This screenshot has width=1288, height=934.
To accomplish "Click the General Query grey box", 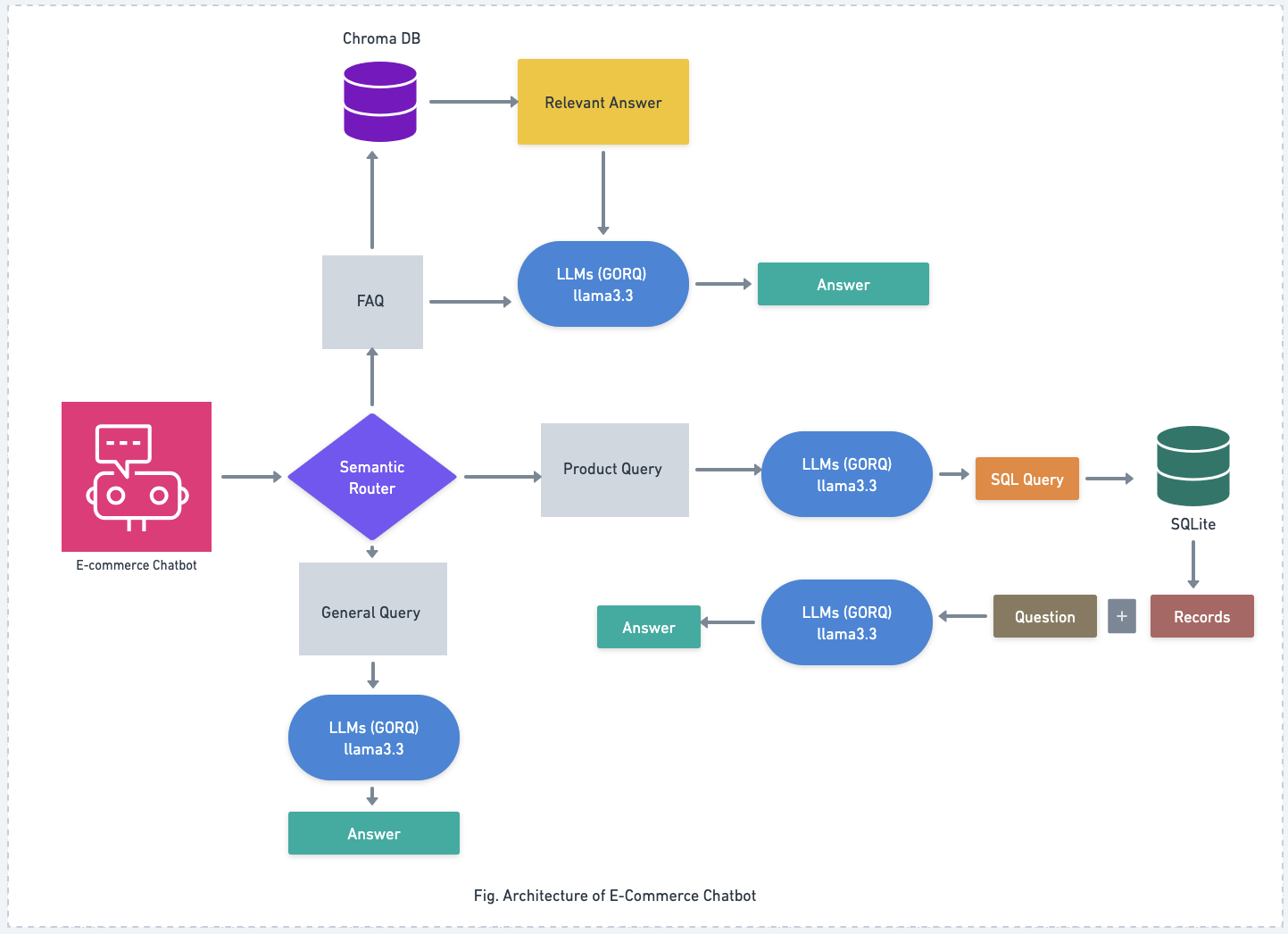I will pos(373,609).
